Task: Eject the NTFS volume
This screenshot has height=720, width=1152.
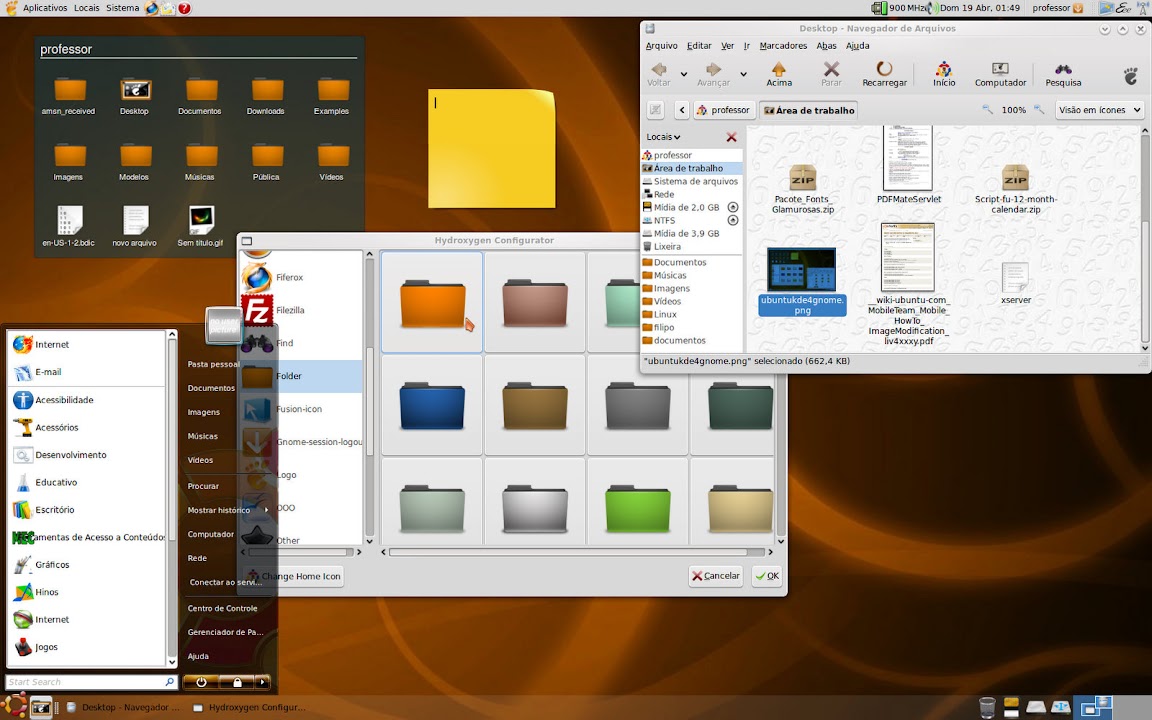Action: pos(732,220)
